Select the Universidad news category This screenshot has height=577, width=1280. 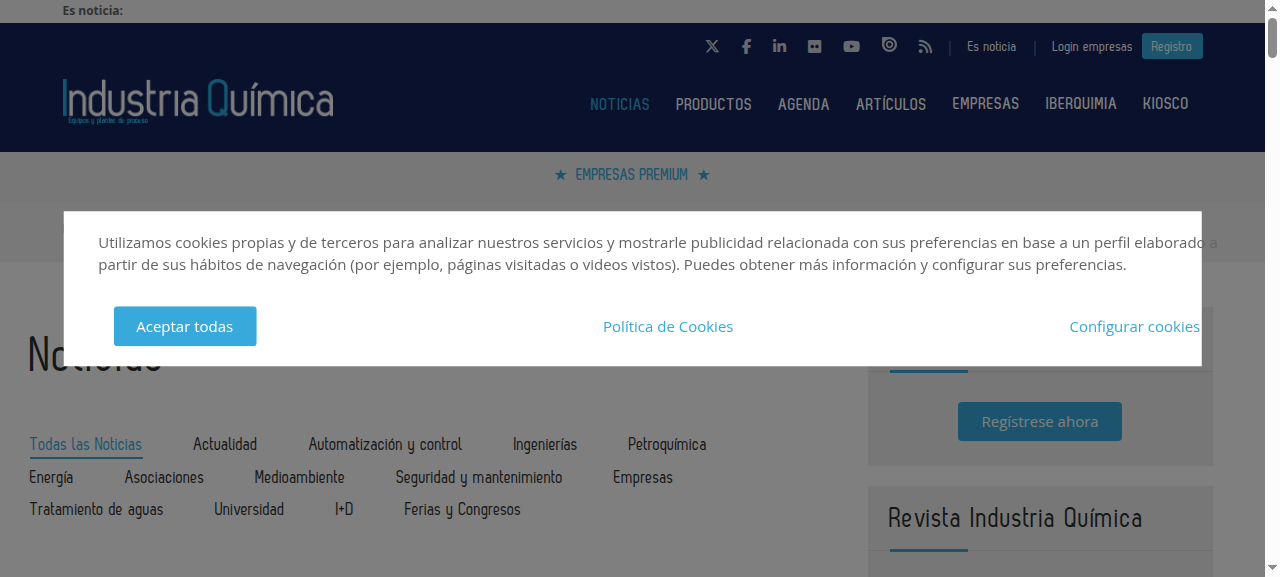(249, 509)
